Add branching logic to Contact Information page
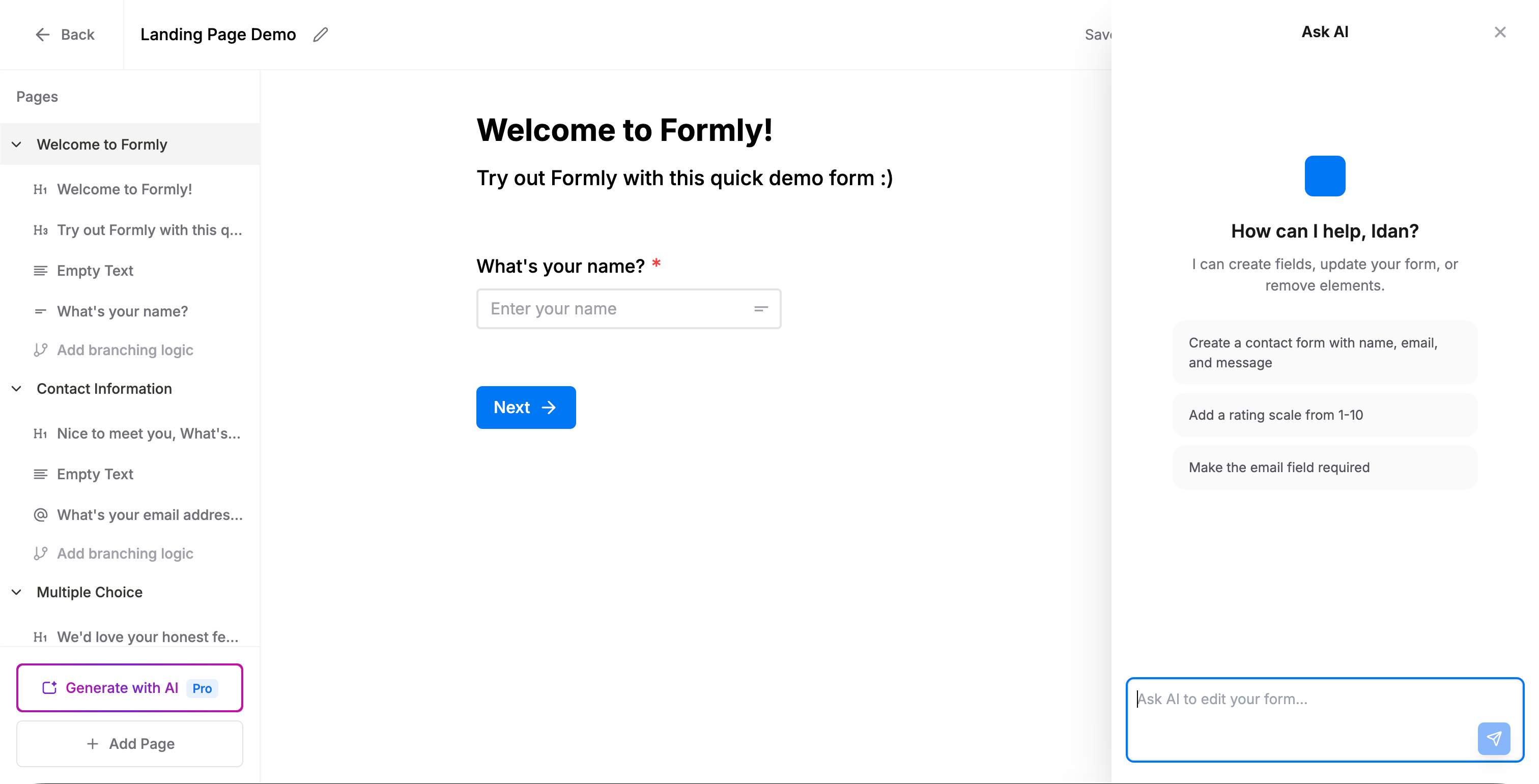Screen dimensions: 1539x784 pyautogui.click(x=125, y=554)
